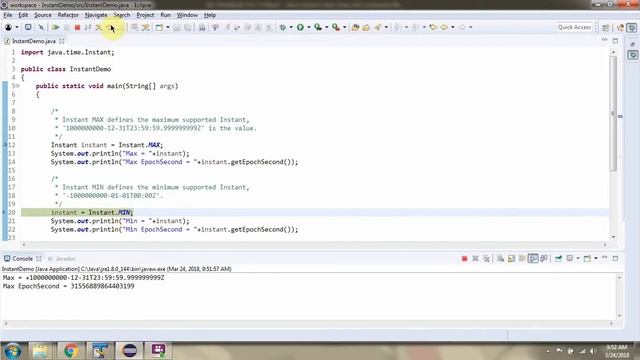Maximize the editor area view button
Viewport: 640px width, 360px height.
click(615, 41)
